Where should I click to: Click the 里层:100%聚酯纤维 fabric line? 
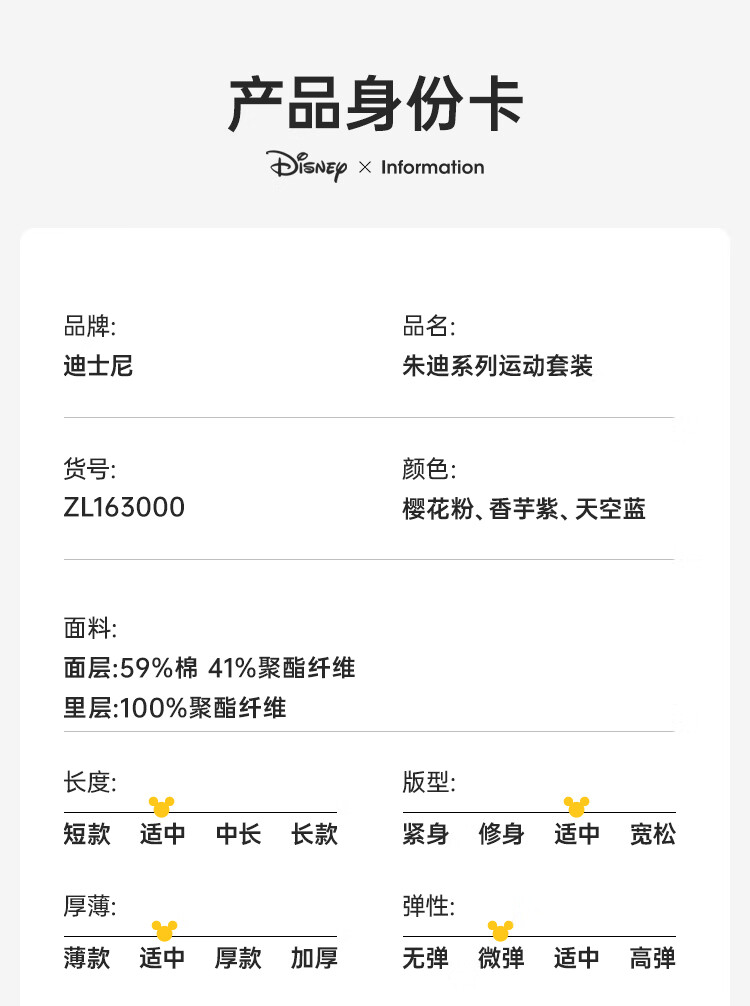click(x=175, y=708)
